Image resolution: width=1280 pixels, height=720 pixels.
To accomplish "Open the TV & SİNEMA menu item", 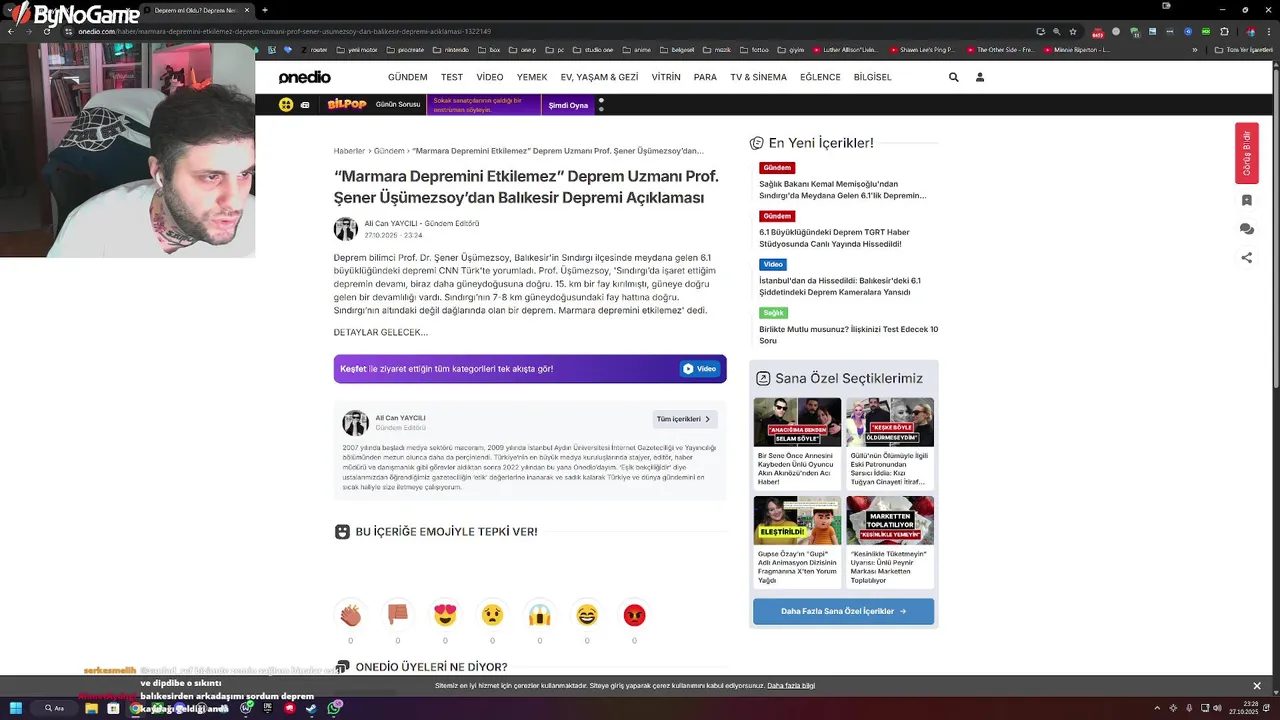I will (758, 77).
